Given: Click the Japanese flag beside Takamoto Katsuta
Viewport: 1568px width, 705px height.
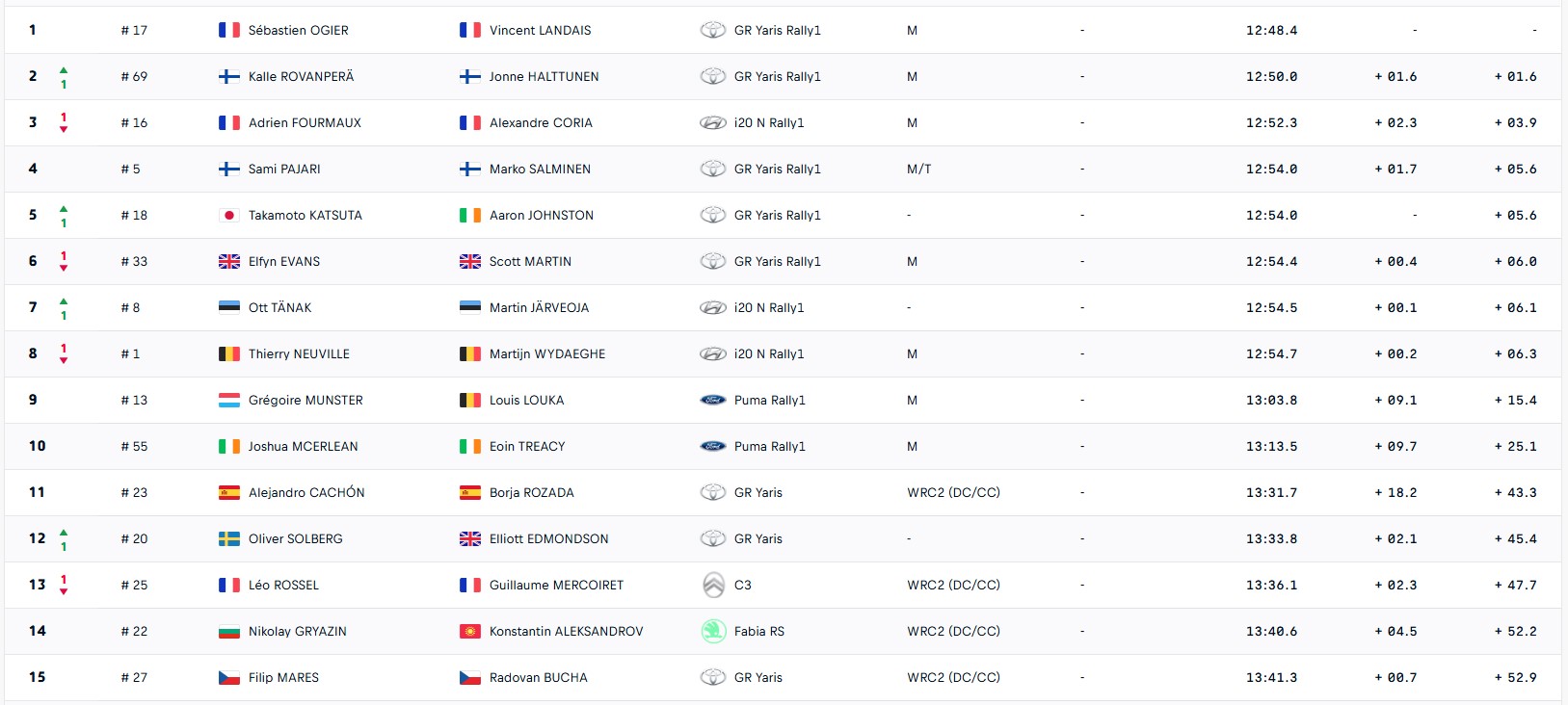Looking at the screenshot, I should (x=228, y=215).
